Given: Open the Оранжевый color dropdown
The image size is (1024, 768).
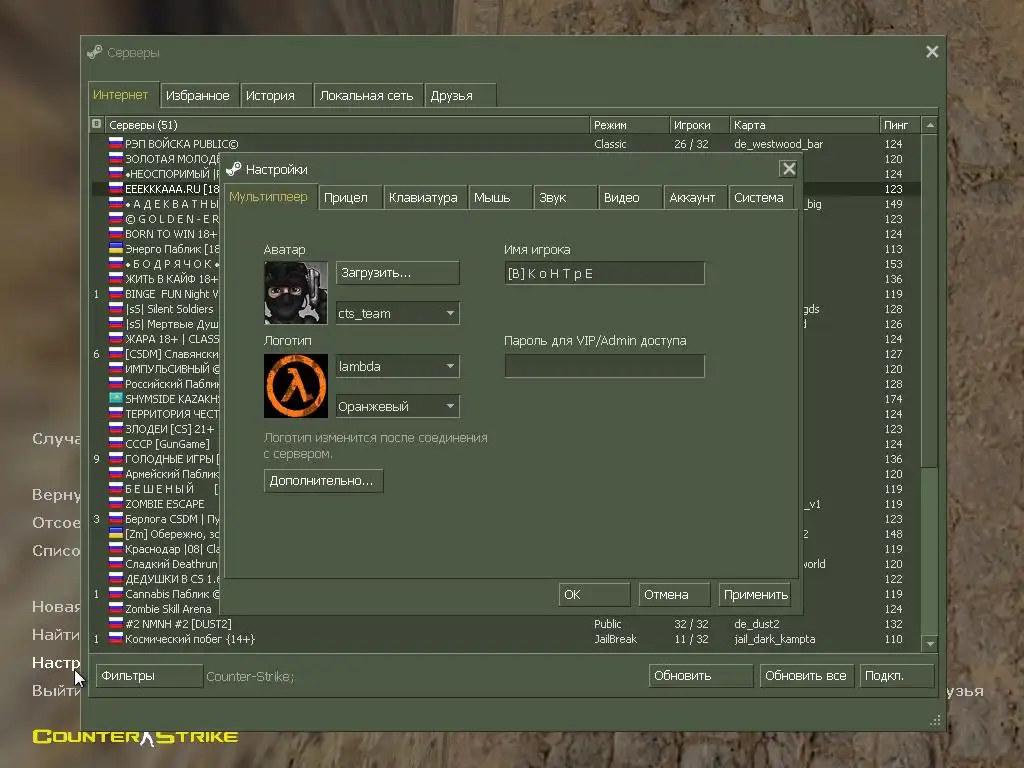Looking at the screenshot, I should tap(398, 406).
